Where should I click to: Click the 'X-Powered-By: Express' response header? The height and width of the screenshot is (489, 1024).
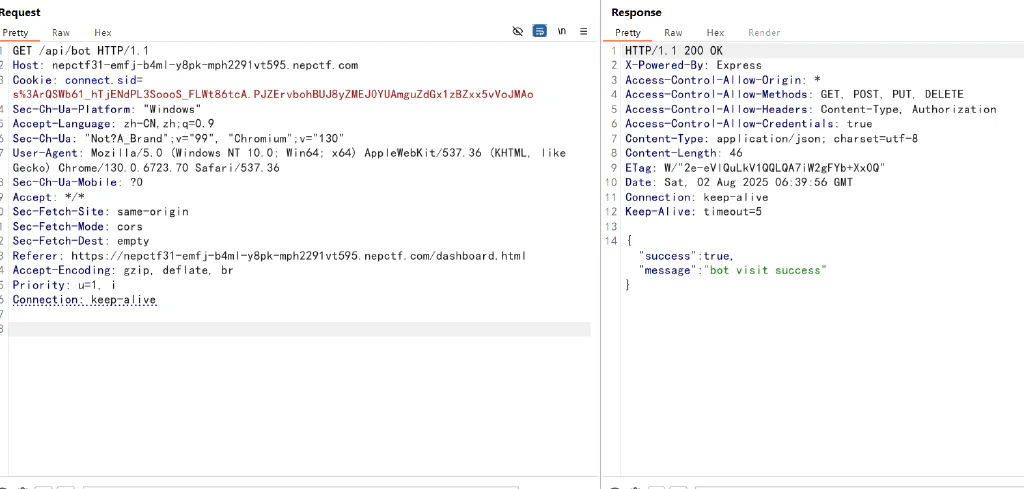[693, 65]
